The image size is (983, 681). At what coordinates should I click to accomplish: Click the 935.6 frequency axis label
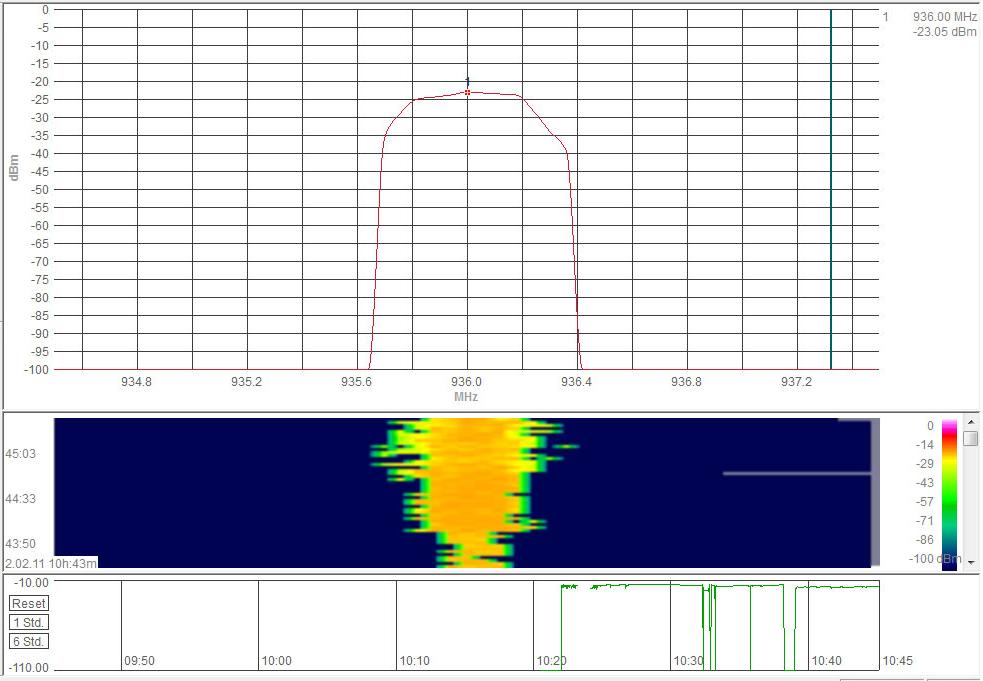(x=356, y=382)
